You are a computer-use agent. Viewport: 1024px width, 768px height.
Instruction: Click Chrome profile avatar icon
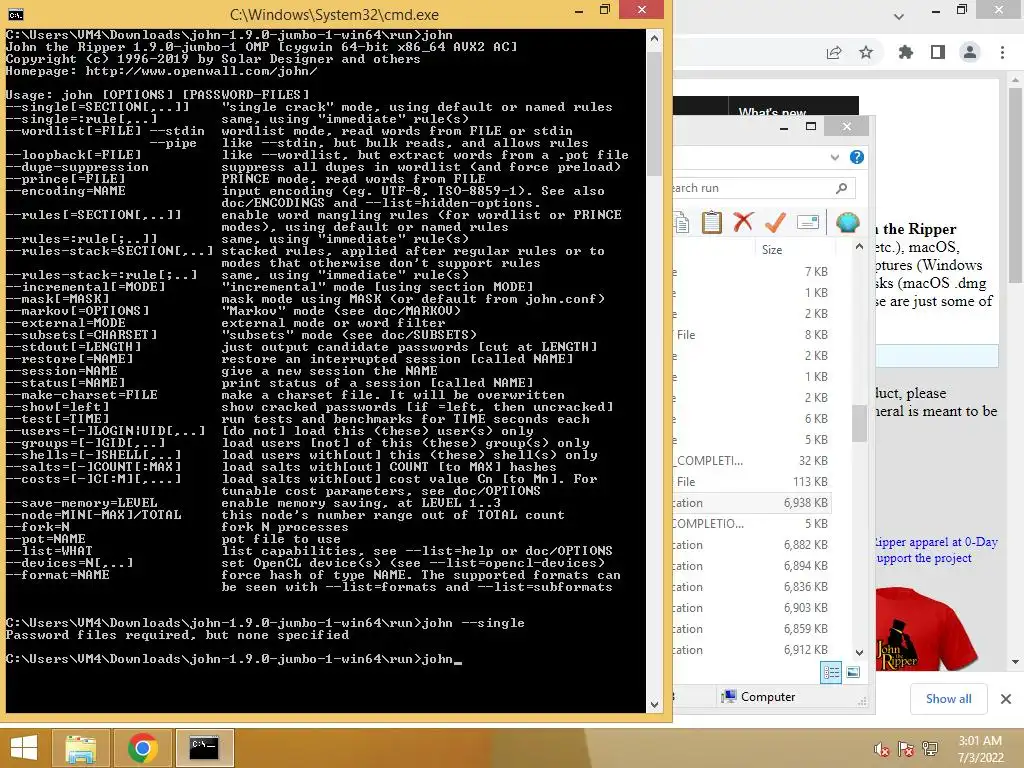click(970, 52)
